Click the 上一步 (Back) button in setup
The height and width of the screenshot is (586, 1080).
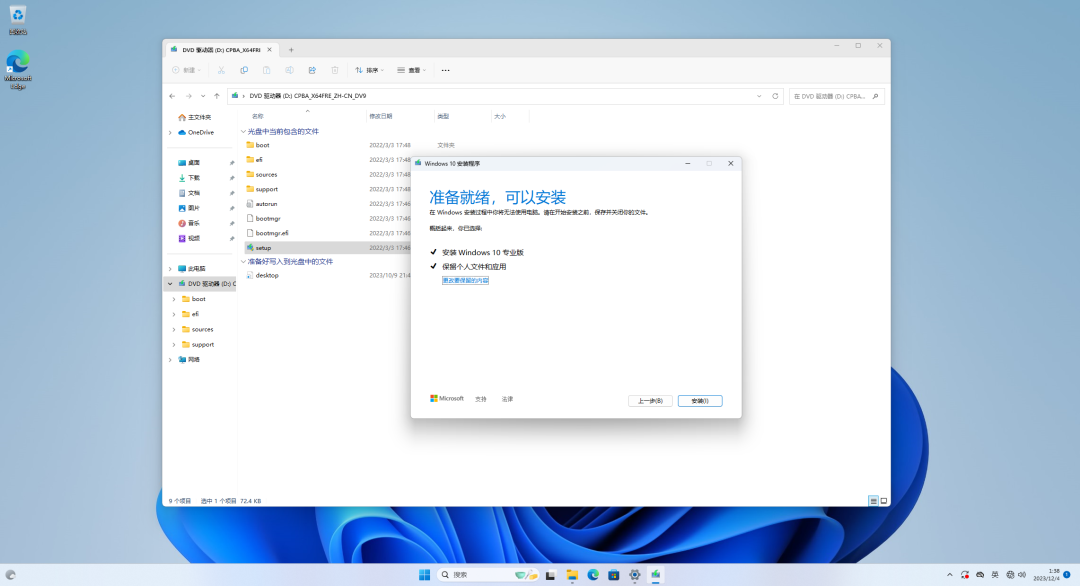[650, 401]
